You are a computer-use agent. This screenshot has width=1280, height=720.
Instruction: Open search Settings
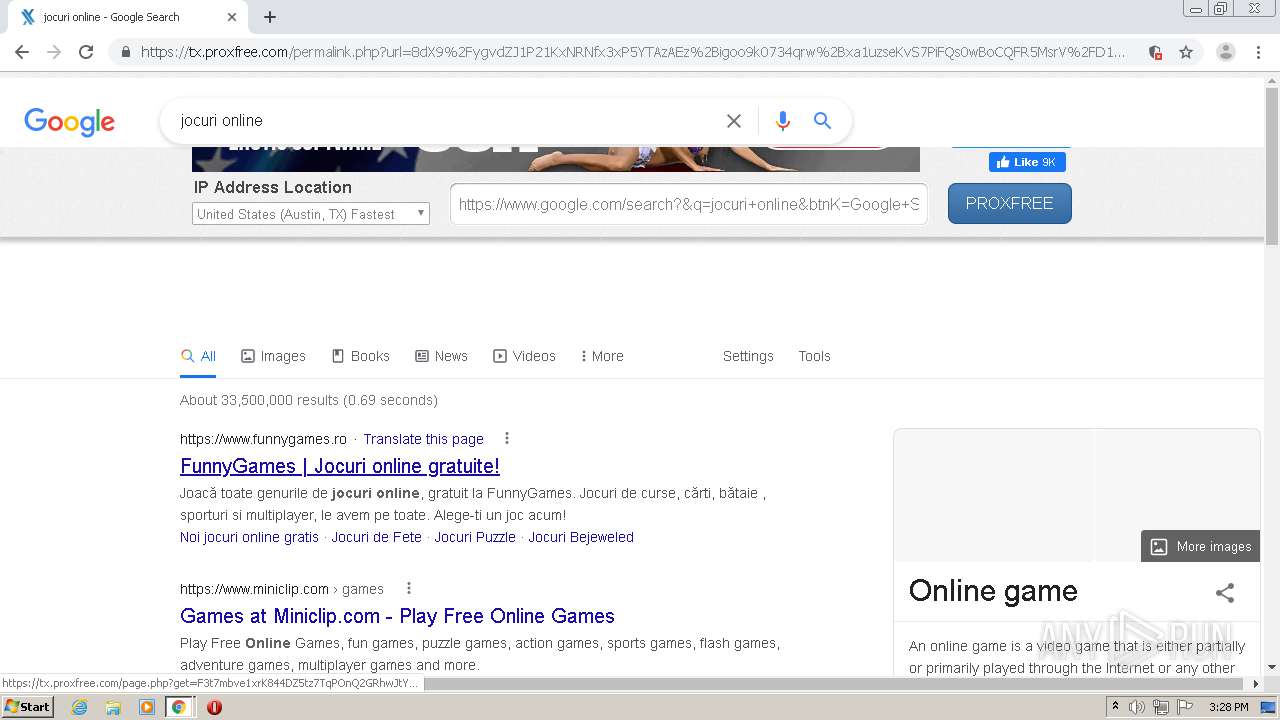pyautogui.click(x=748, y=356)
